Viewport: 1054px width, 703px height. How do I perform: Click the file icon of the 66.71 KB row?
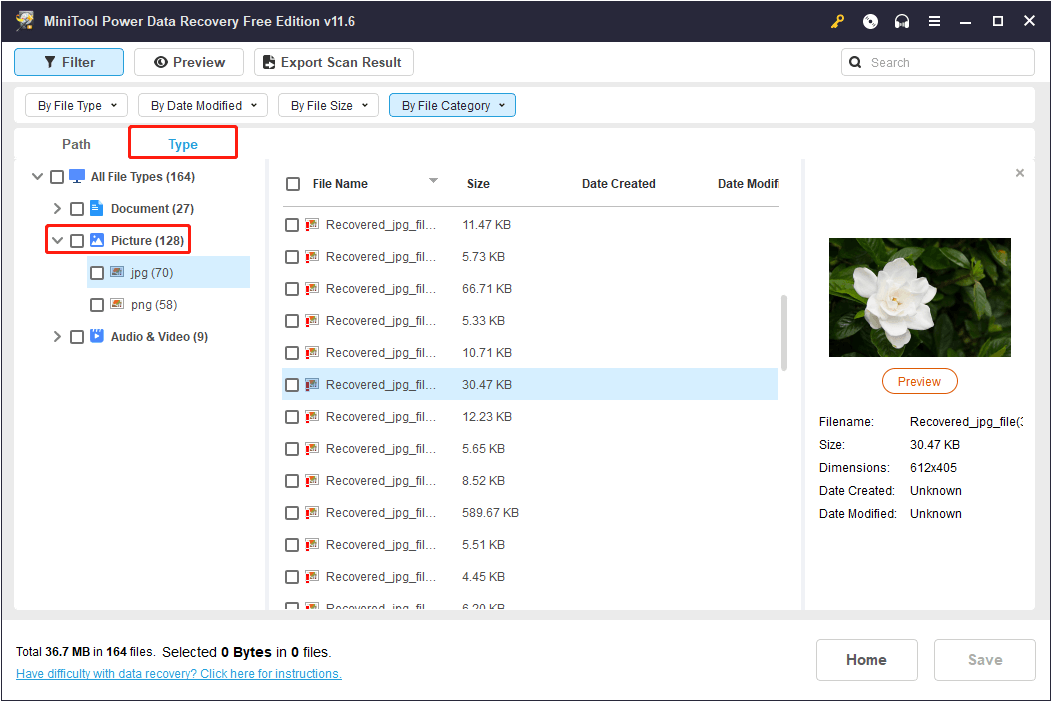coord(312,289)
